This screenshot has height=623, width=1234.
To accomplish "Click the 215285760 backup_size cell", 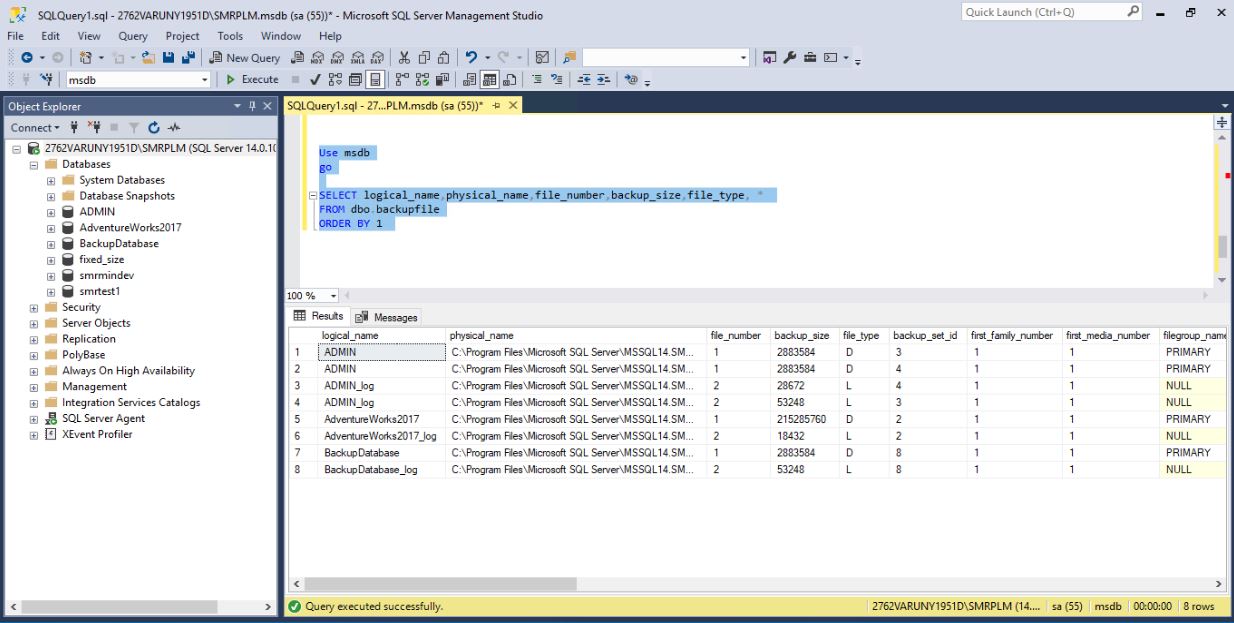I will (x=803, y=419).
